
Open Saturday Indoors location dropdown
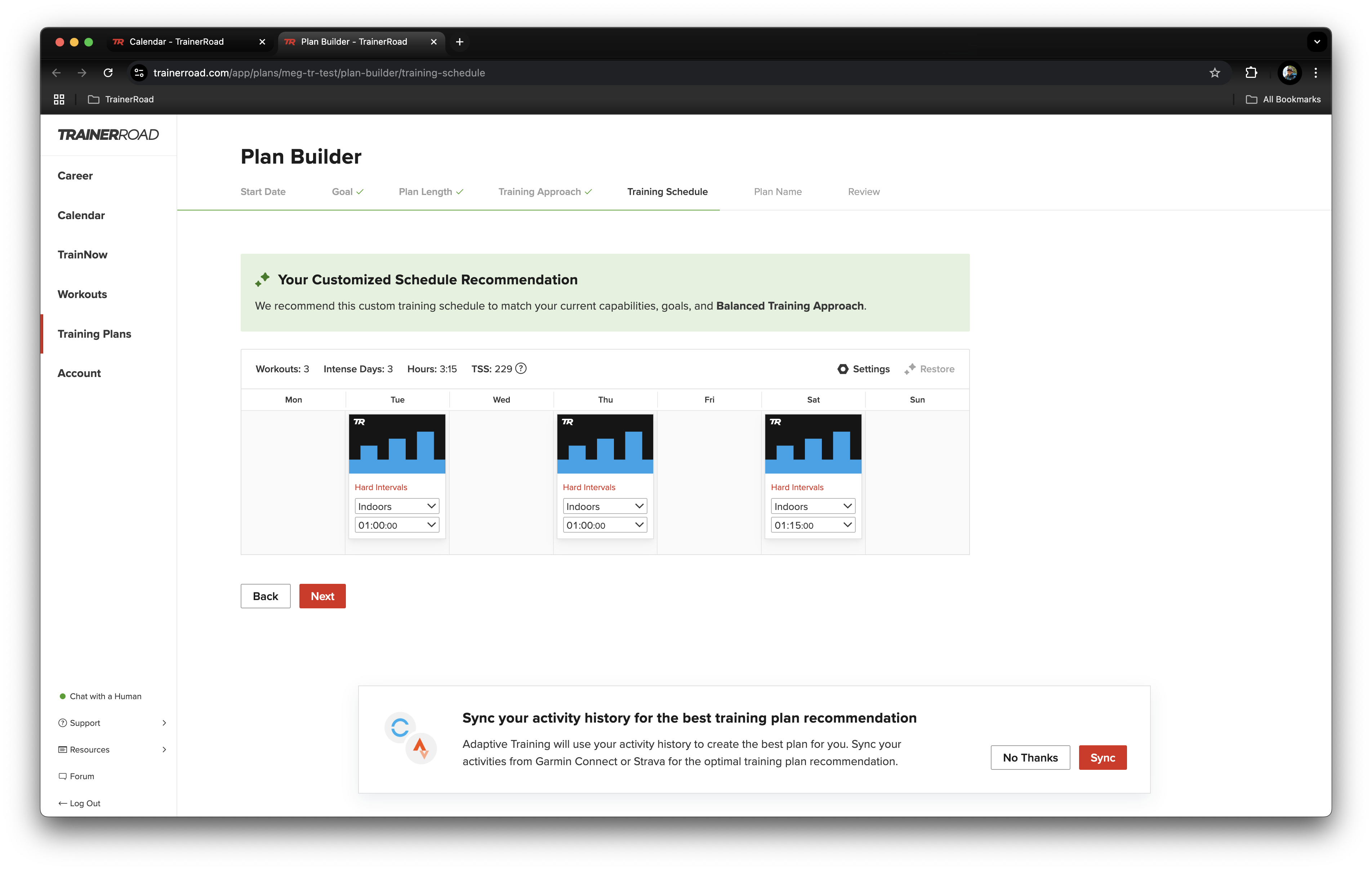point(813,506)
